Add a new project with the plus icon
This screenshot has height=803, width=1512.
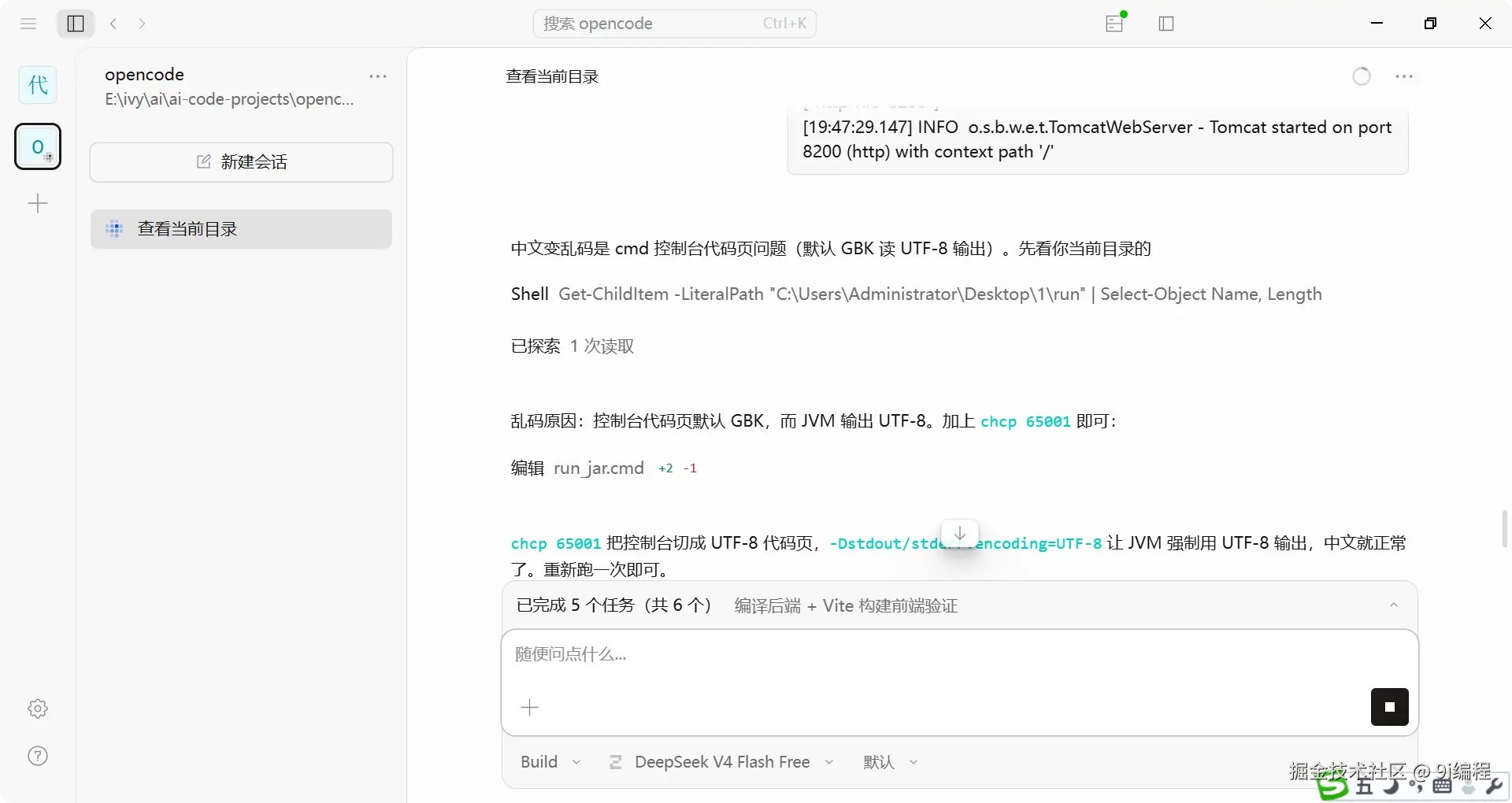(38, 204)
